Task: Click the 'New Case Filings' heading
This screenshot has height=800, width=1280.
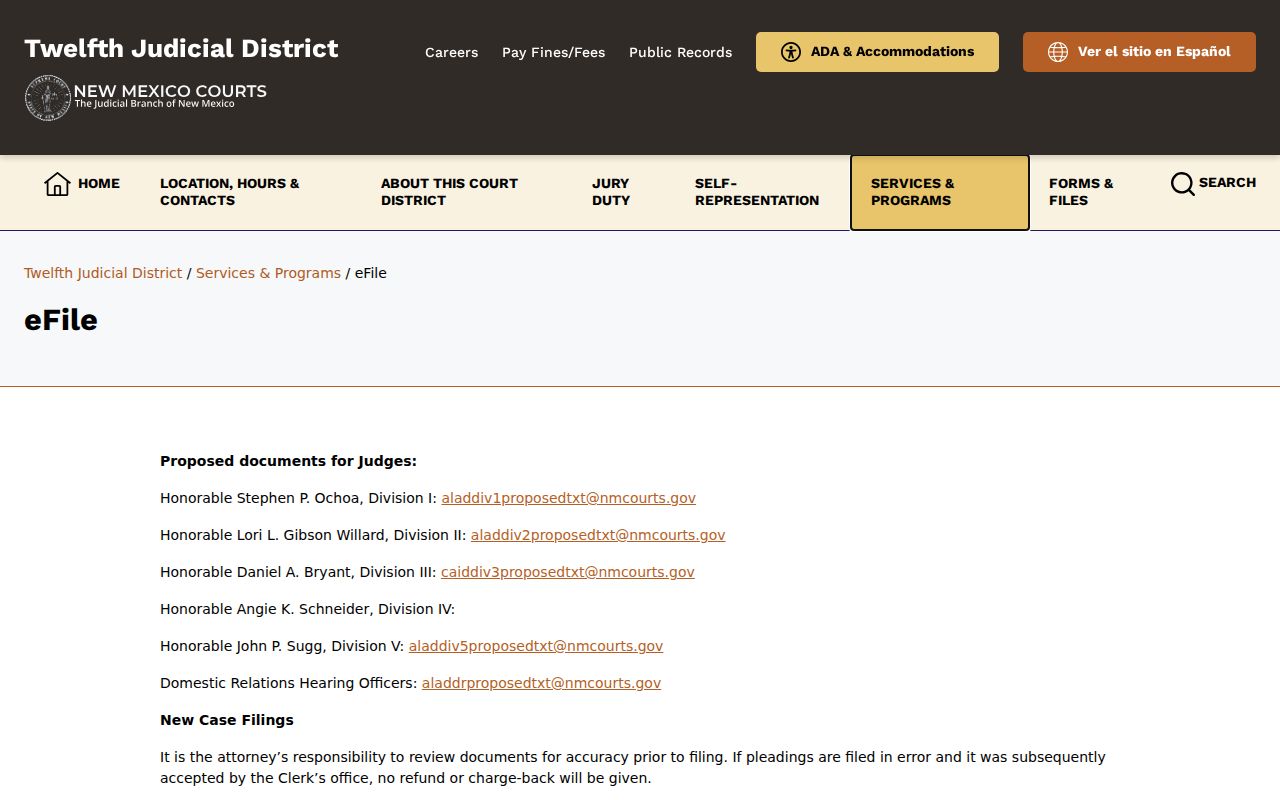Action: [x=227, y=720]
